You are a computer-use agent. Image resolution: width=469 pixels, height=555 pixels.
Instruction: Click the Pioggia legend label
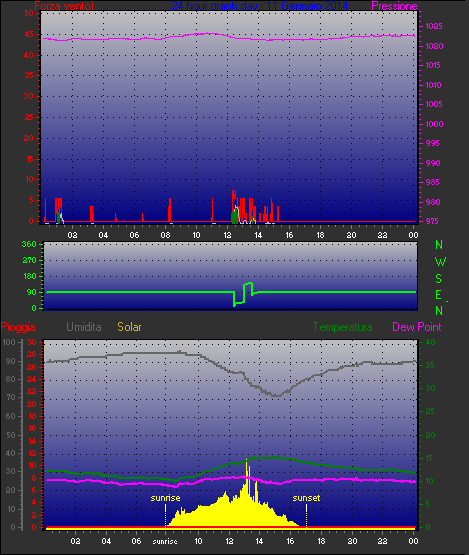point(18,327)
